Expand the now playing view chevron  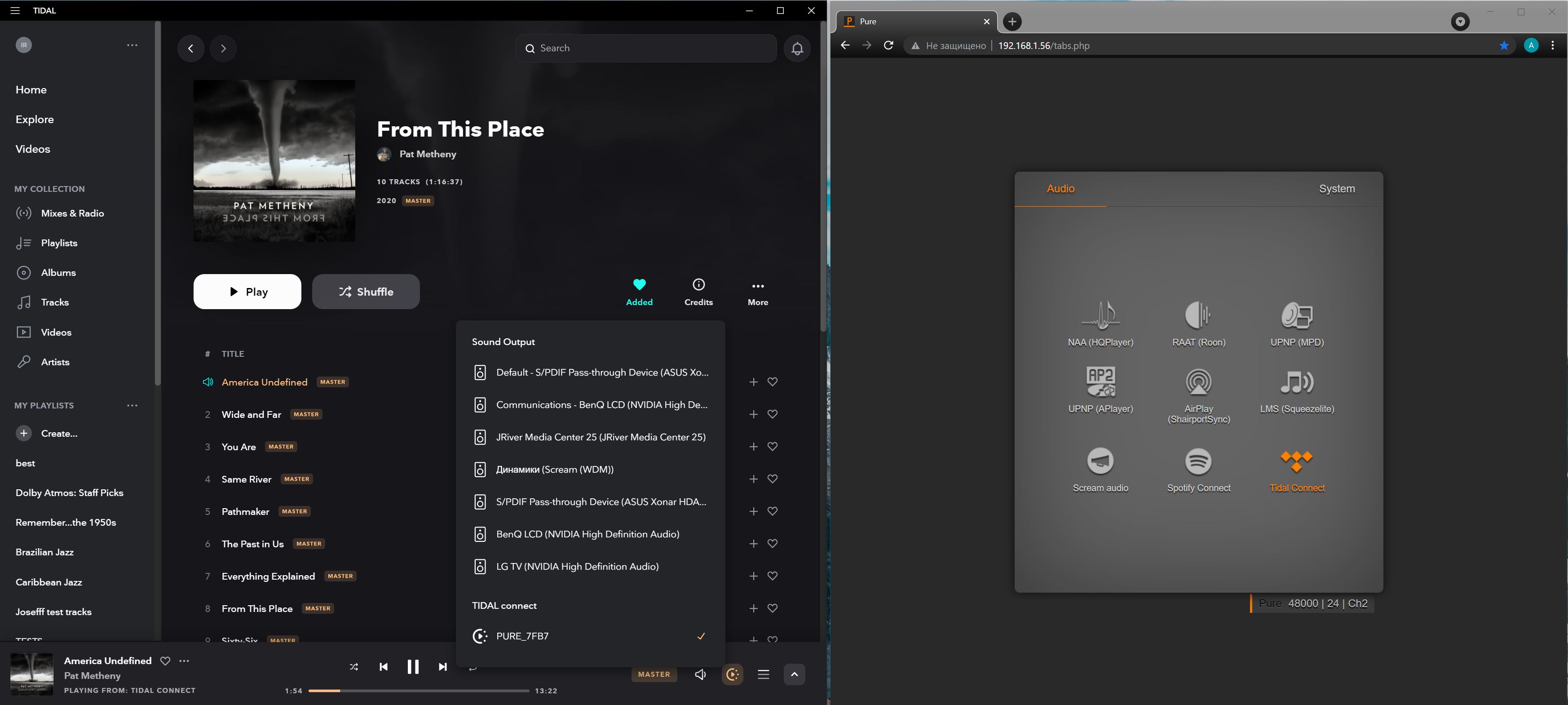(x=794, y=674)
